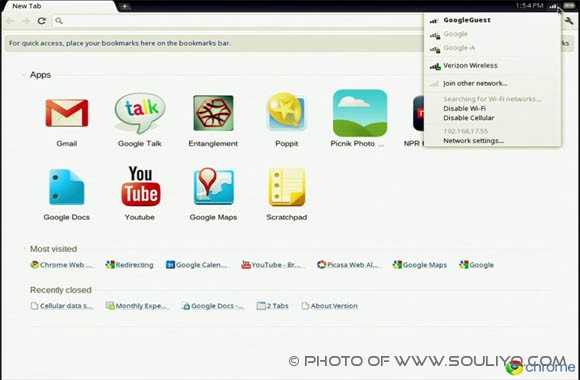Open the Chrome Web most visited link
The width and height of the screenshot is (580, 380).
click(x=61, y=265)
